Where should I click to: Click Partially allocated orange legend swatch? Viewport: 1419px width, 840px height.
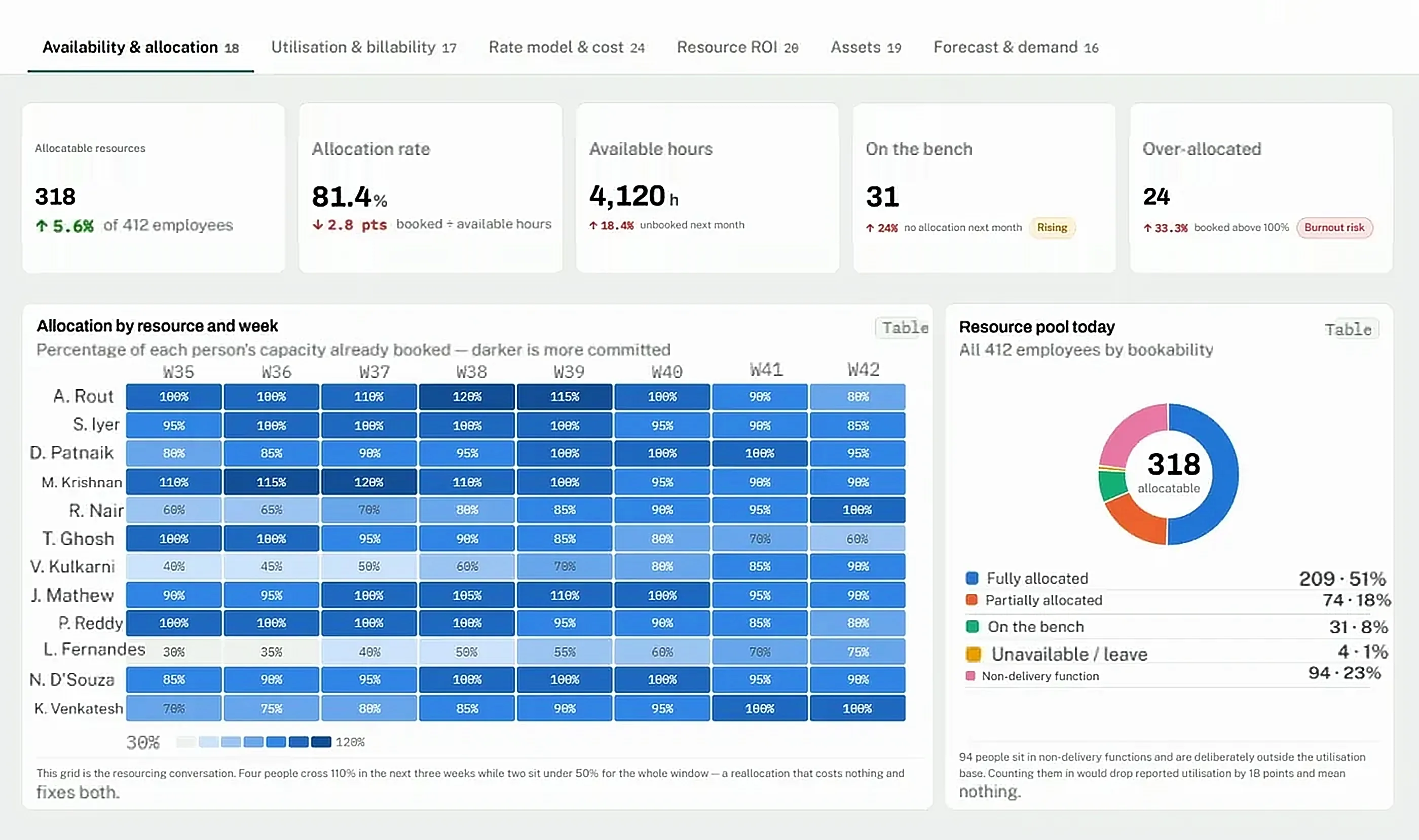click(972, 599)
